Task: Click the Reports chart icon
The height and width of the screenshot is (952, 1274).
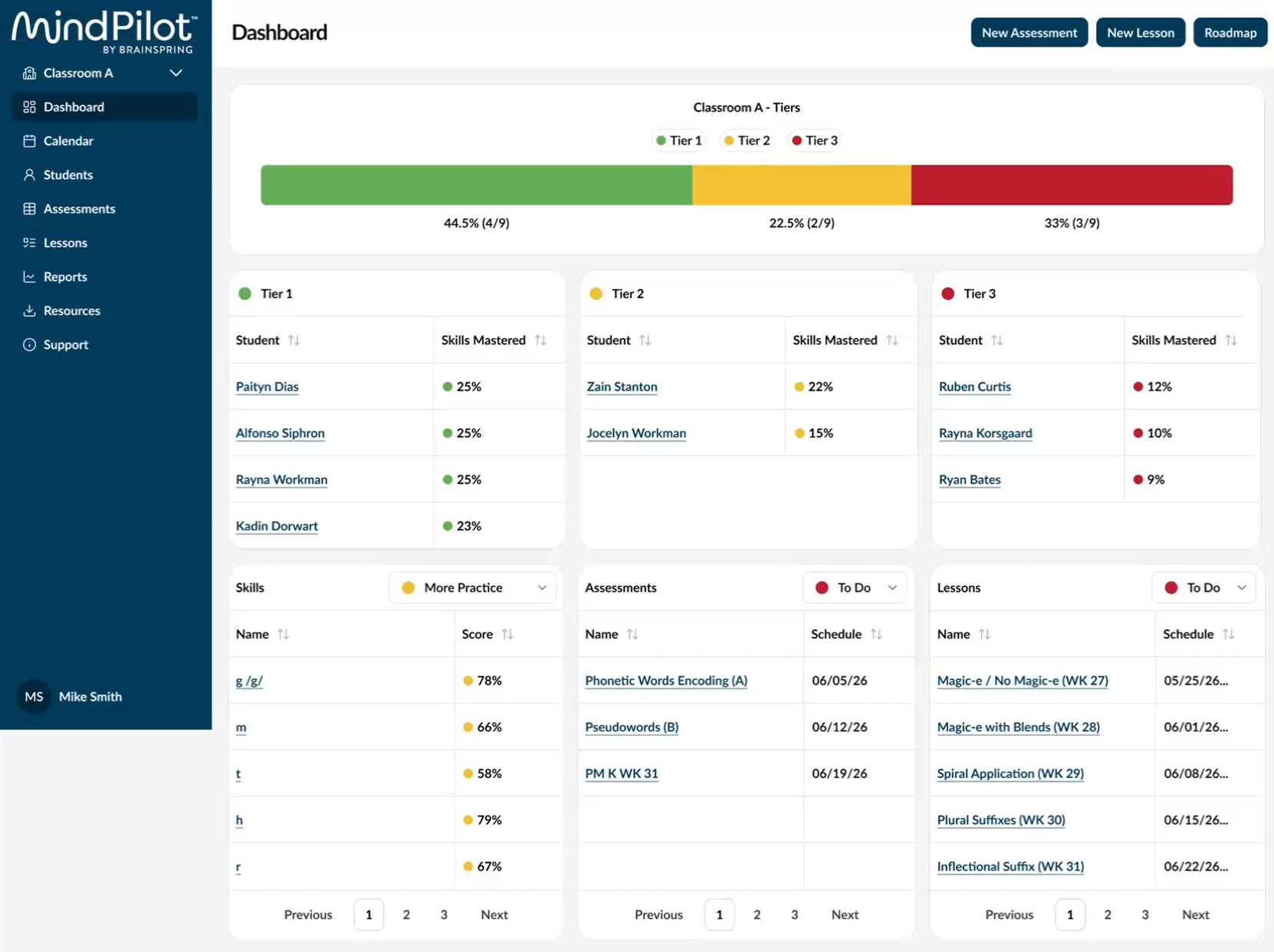Action: click(x=29, y=277)
